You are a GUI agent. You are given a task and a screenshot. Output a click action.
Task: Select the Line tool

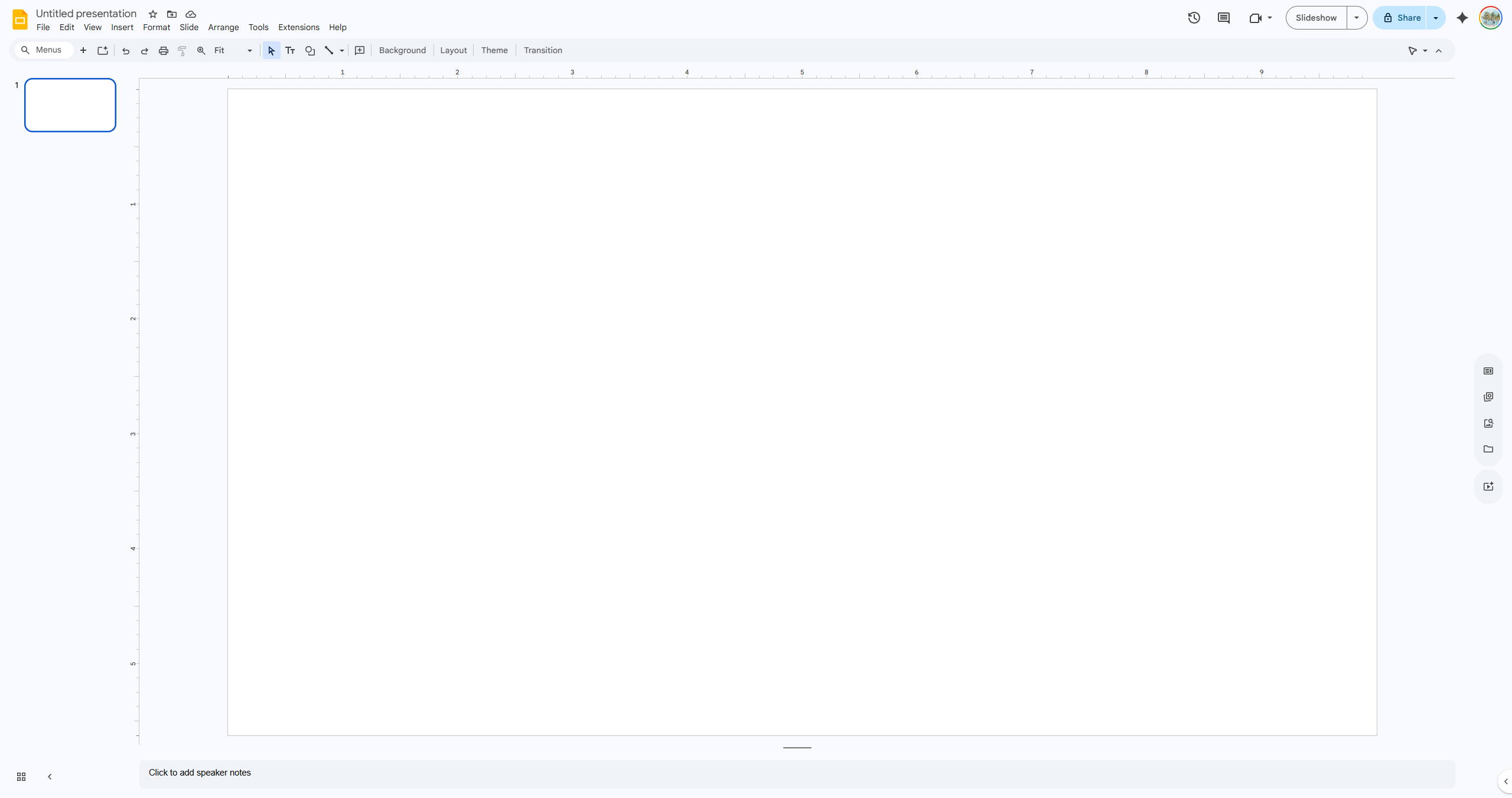click(329, 50)
